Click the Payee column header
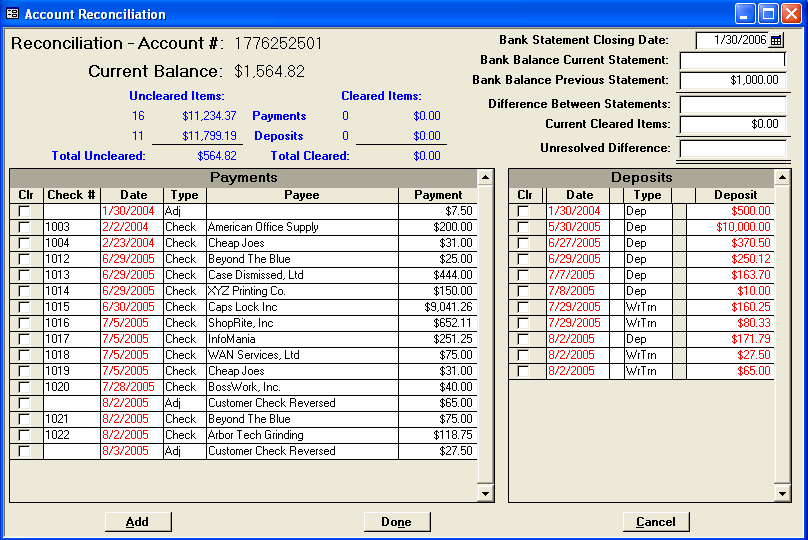808x540 pixels. 301,195
